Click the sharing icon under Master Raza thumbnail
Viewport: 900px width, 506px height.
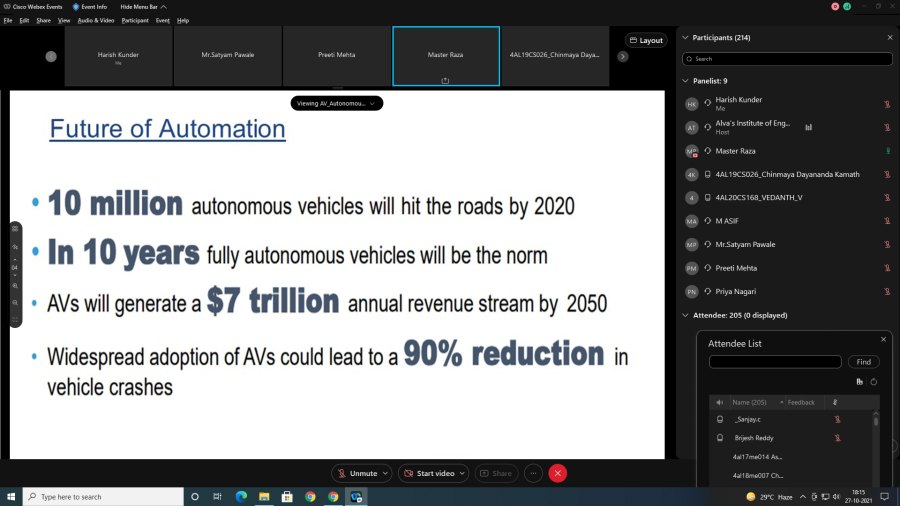coord(445,81)
